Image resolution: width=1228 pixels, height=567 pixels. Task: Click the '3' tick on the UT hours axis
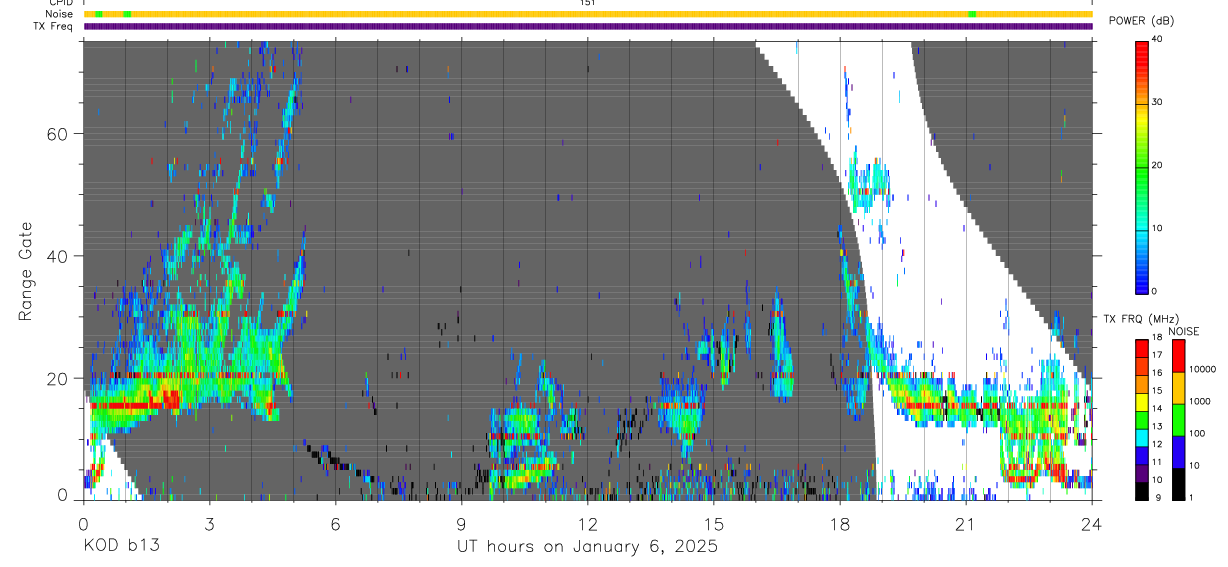click(209, 524)
